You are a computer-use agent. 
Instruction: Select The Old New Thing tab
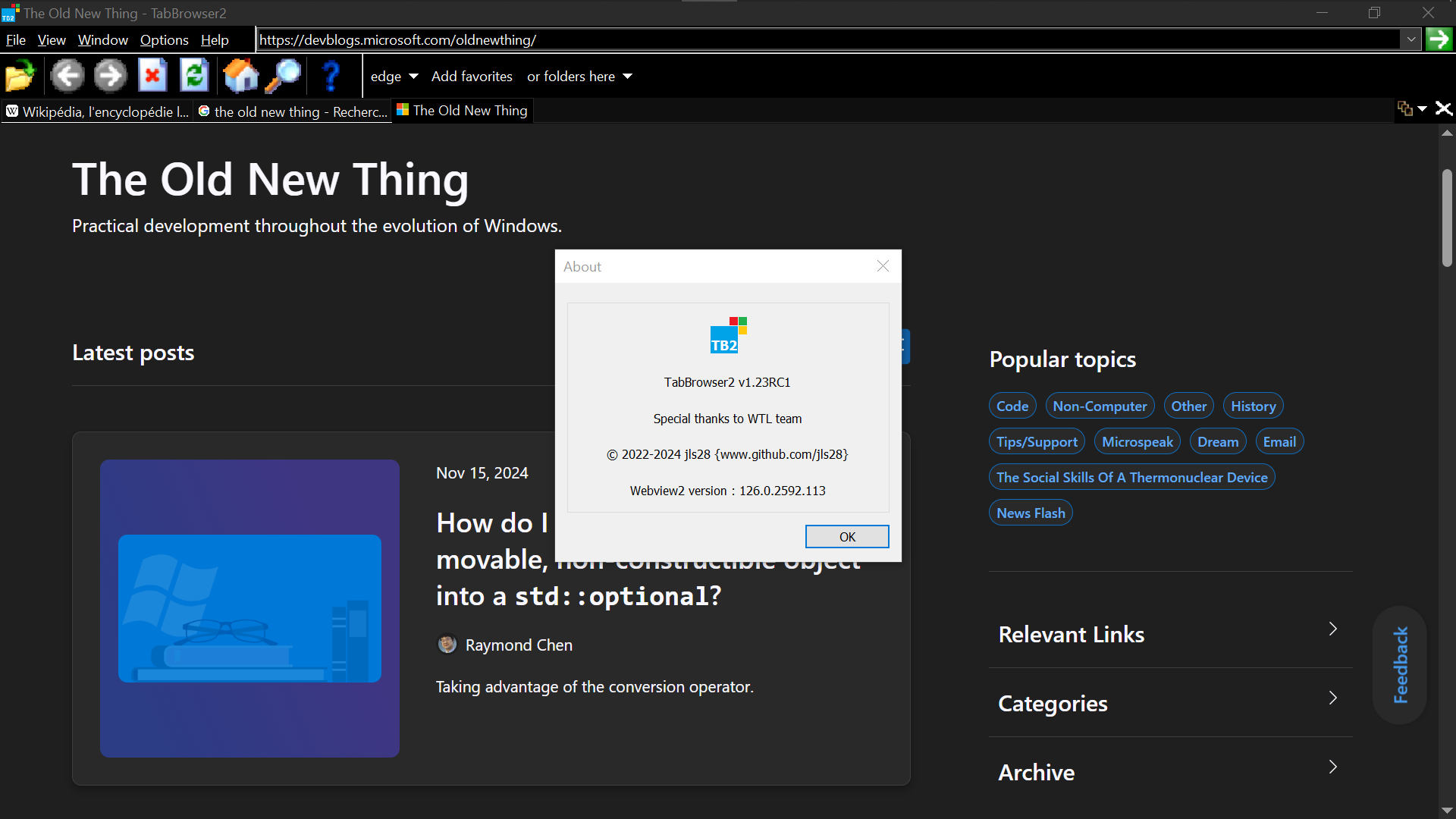point(463,111)
